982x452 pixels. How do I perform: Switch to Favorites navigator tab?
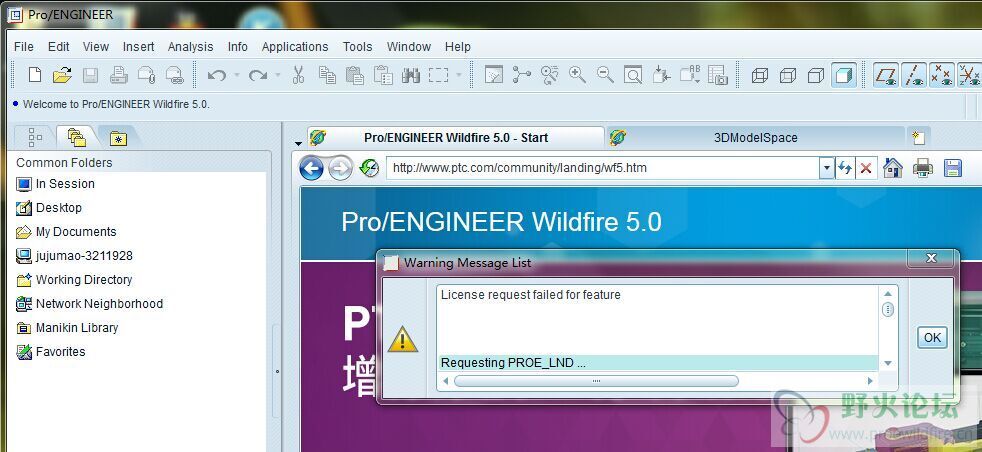click(118, 138)
